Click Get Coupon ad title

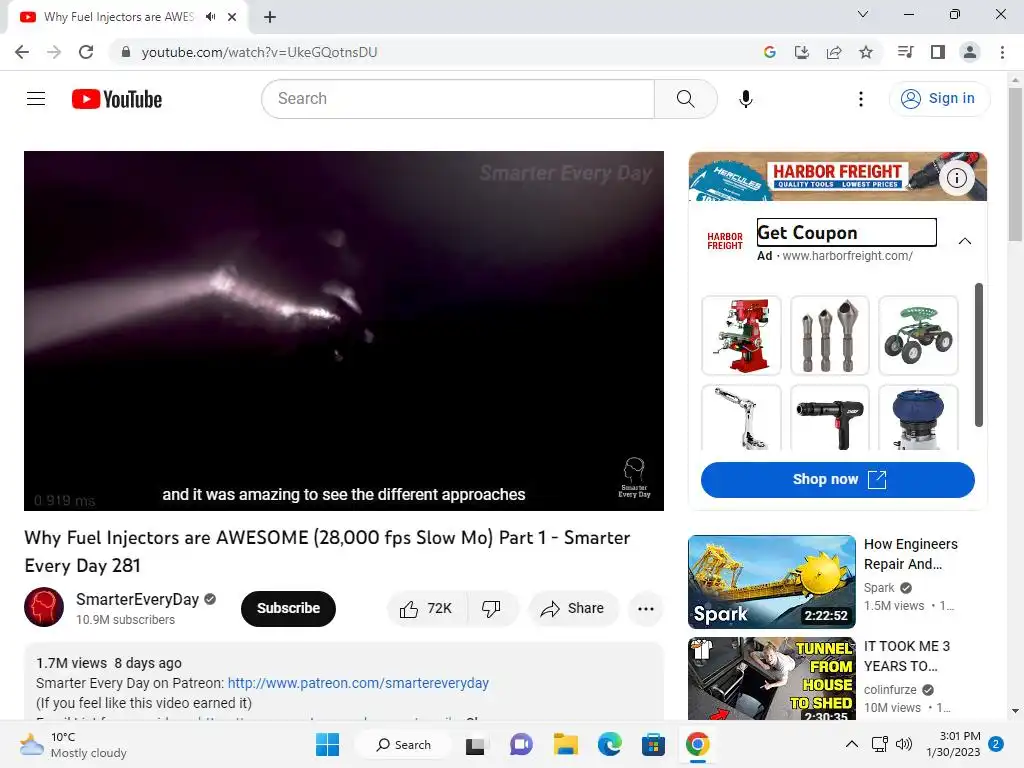point(846,232)
